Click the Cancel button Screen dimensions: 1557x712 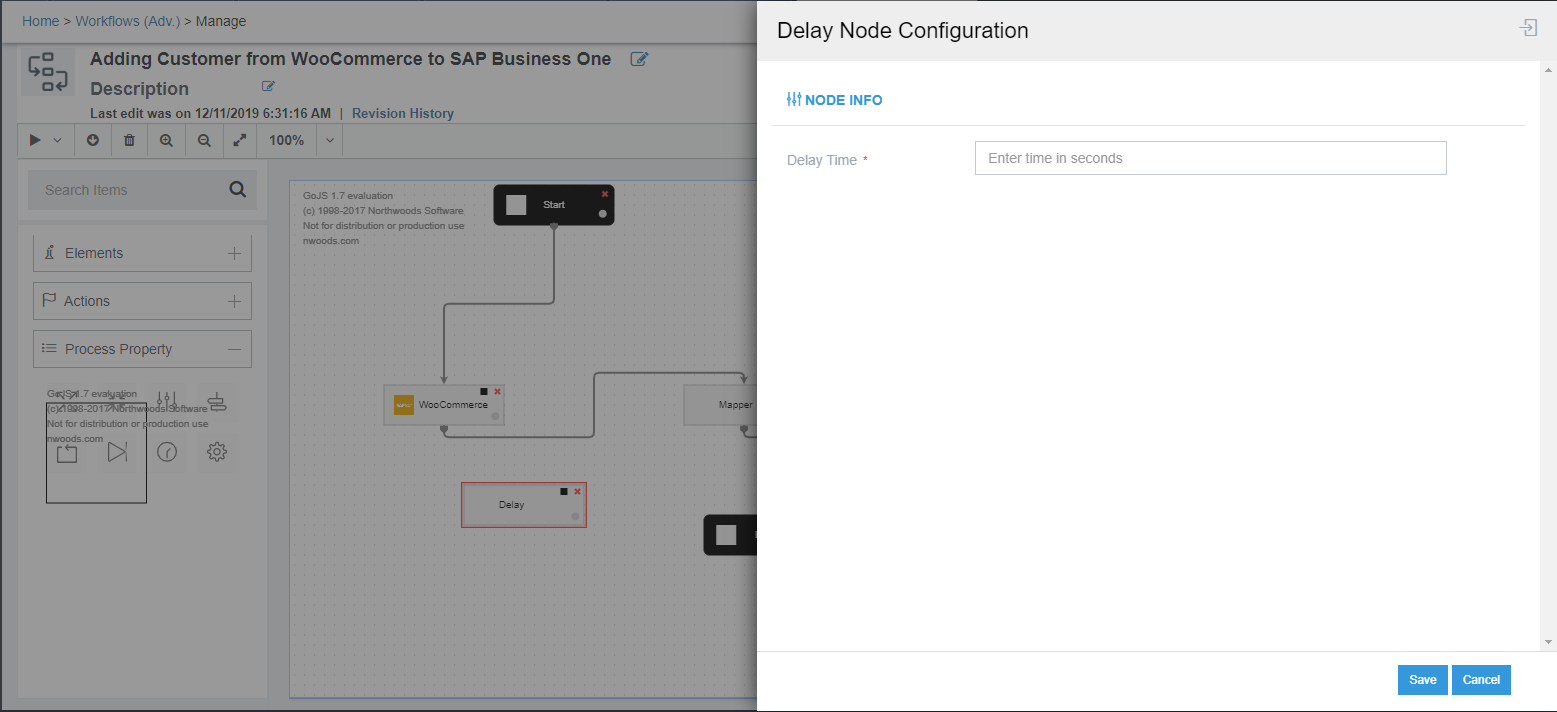[1481, 680]
